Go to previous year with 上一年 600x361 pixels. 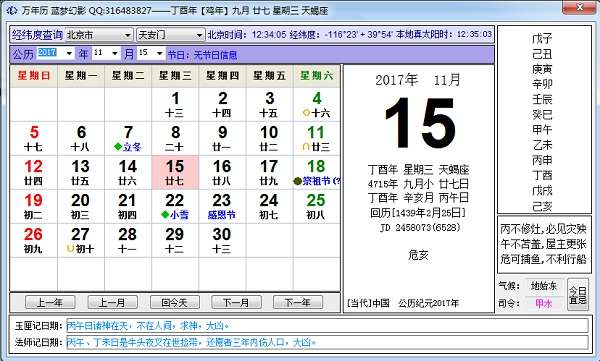coord(50,302)
